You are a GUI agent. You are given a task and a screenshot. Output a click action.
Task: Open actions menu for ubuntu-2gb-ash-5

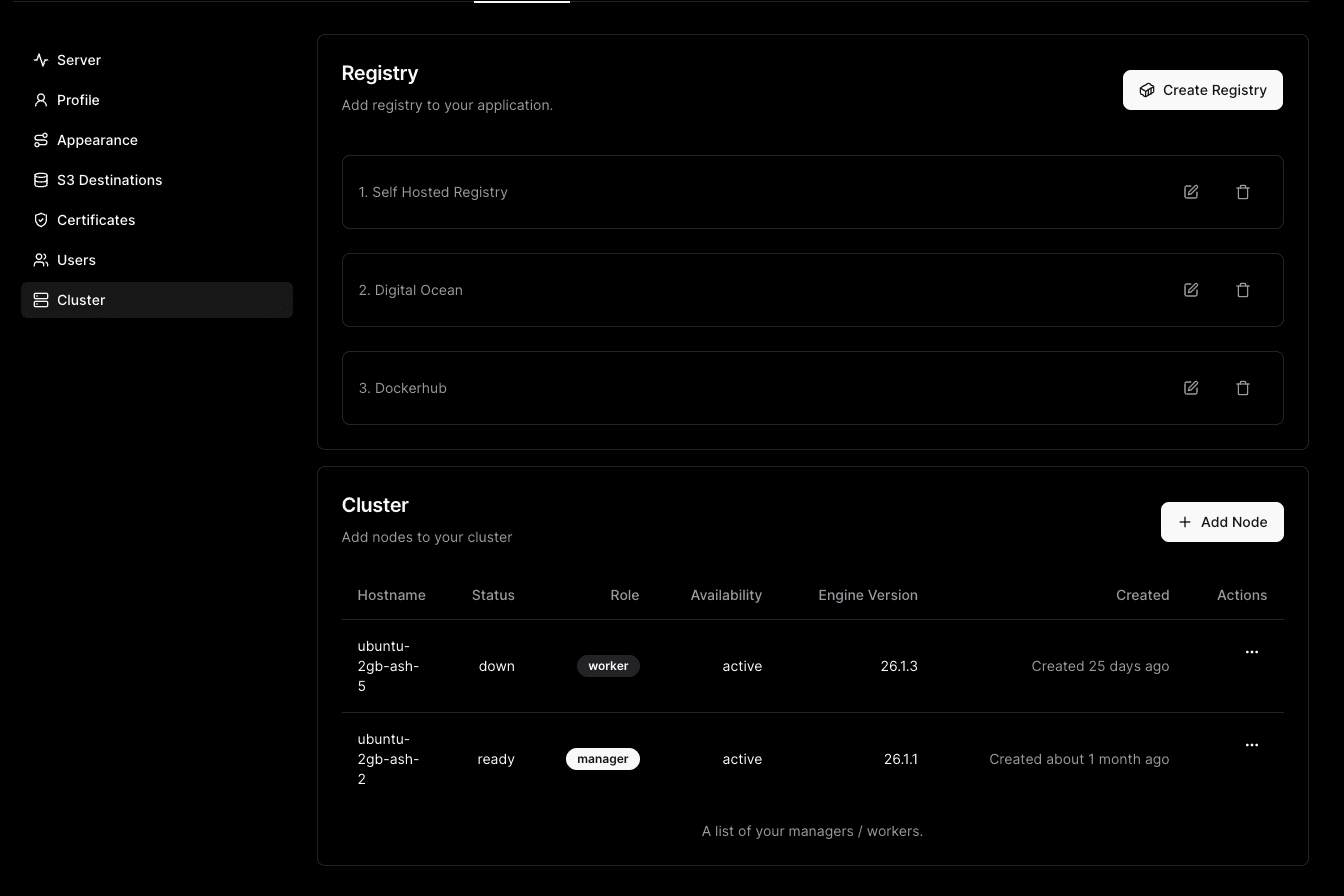pos(1252,652)
